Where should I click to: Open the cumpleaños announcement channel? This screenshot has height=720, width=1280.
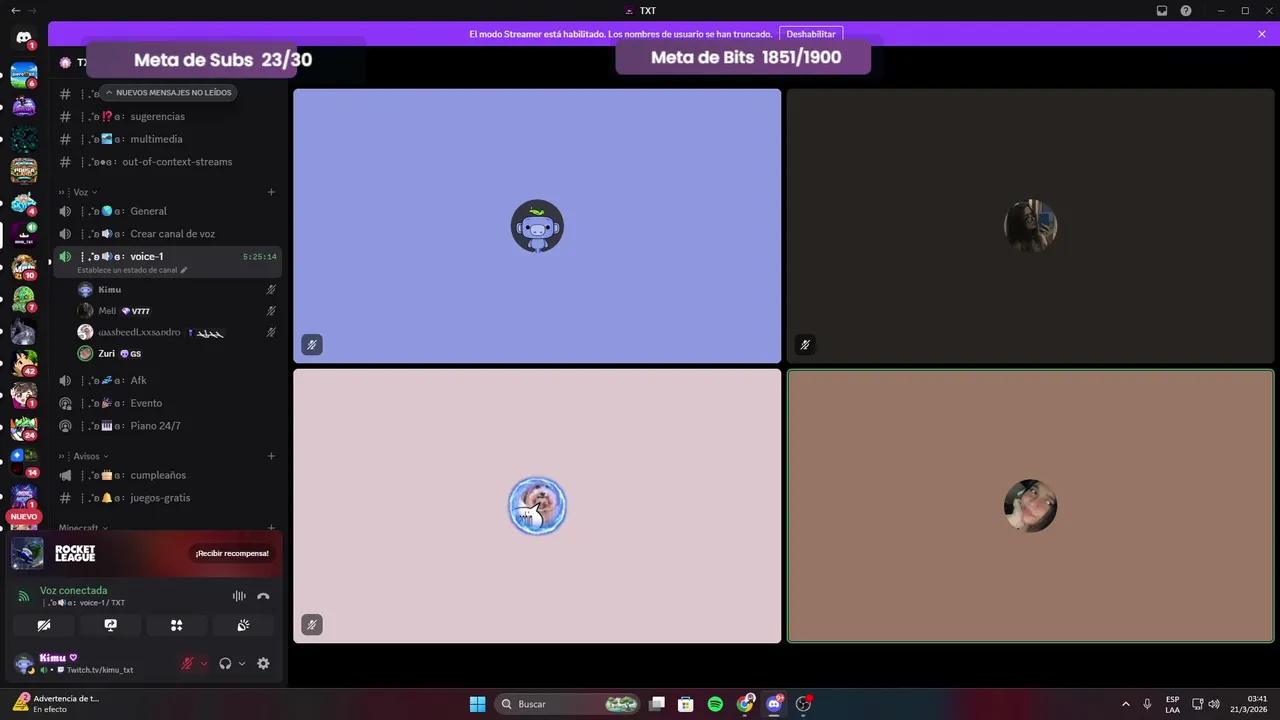click(x=168, y=475)
